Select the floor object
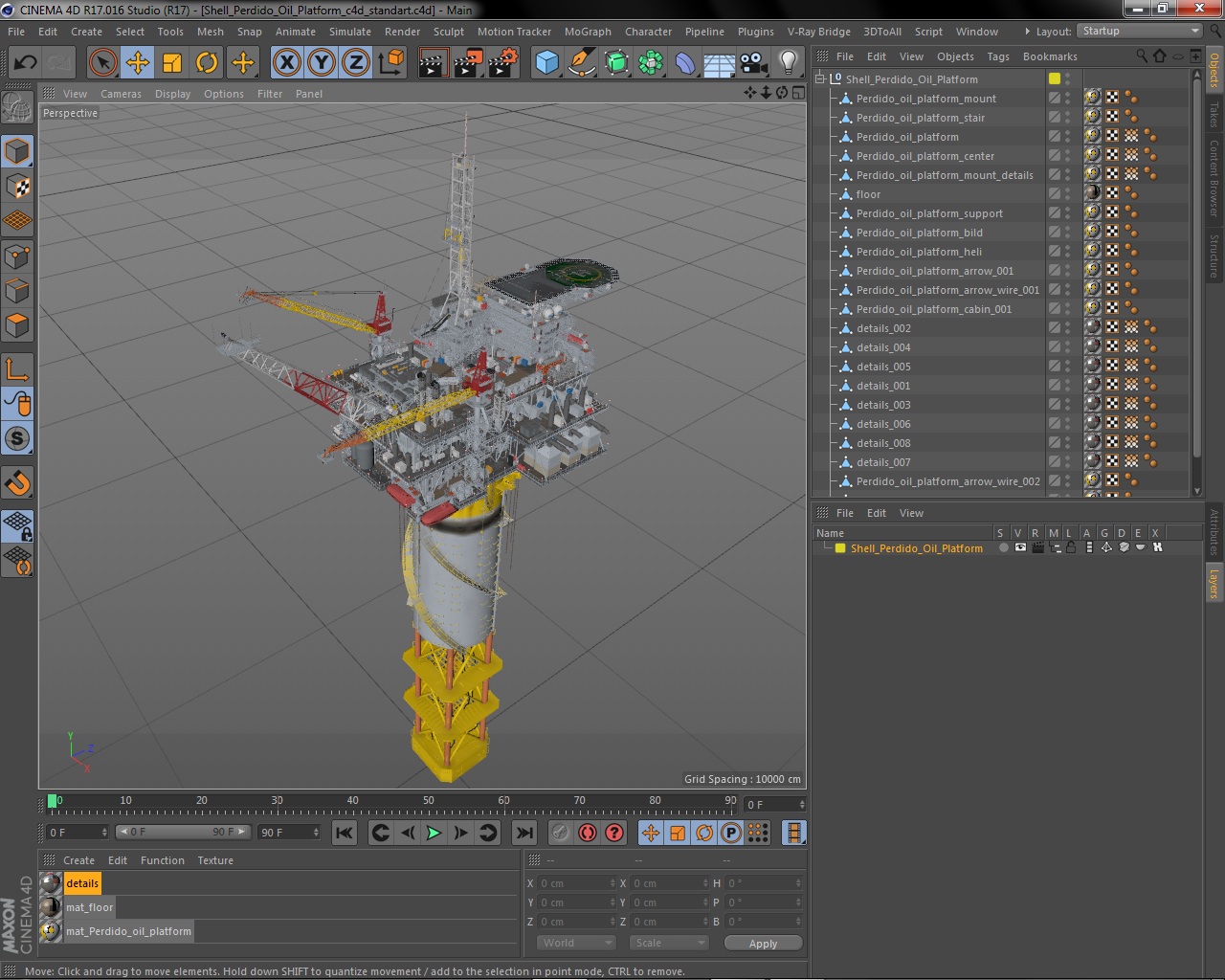The width and height of the screenshot is (1225, 980). coord(868,194)
